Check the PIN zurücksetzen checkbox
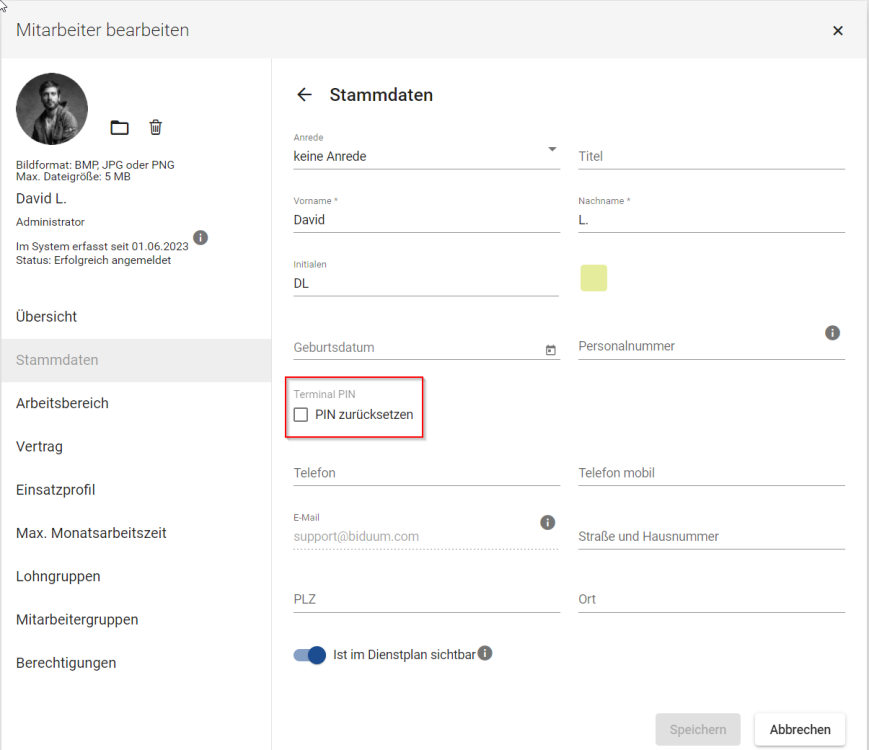The image size is (869, 750). coord(301,415)
